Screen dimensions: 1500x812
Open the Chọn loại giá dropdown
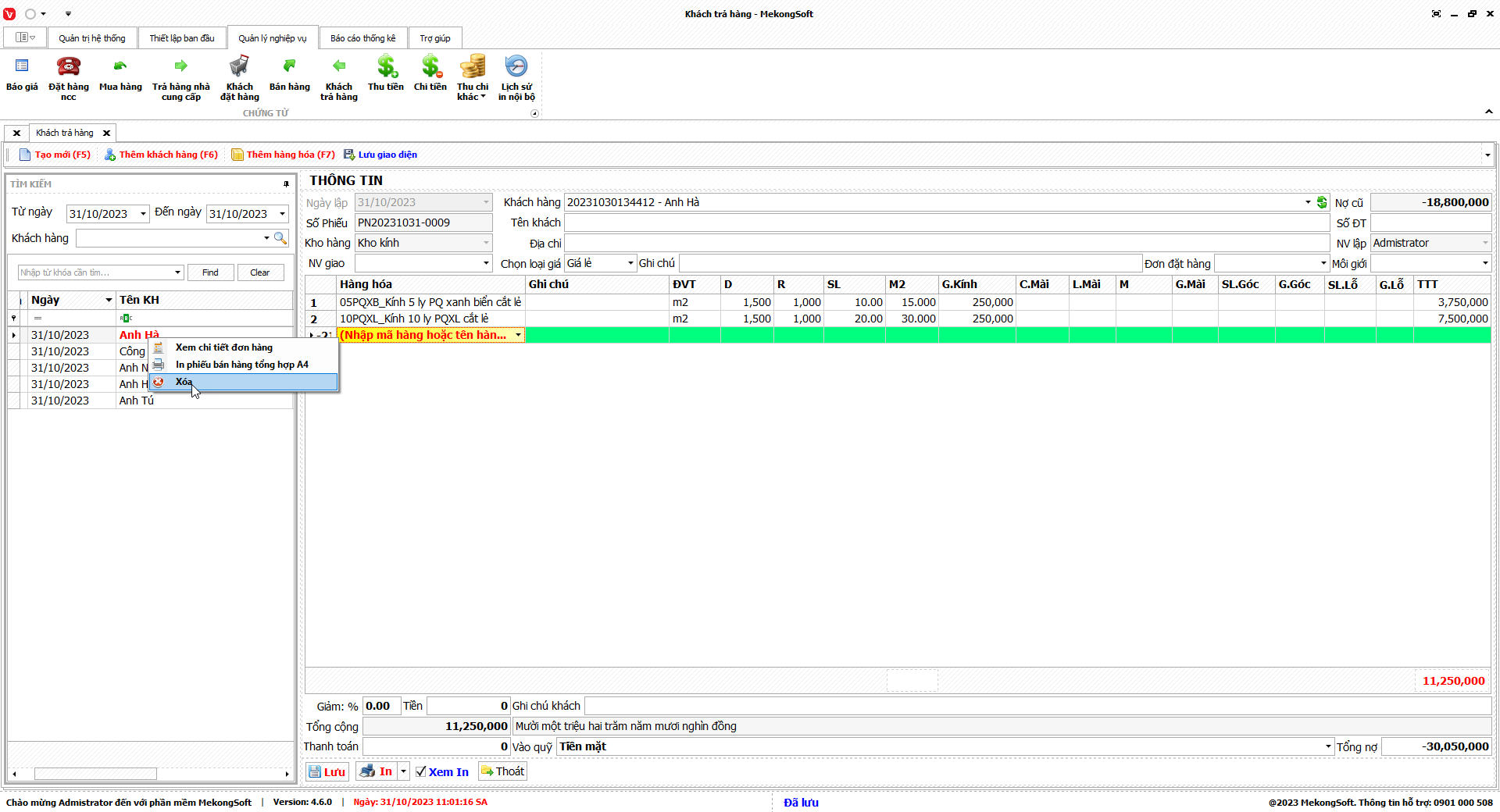click(x=630, y=264)
